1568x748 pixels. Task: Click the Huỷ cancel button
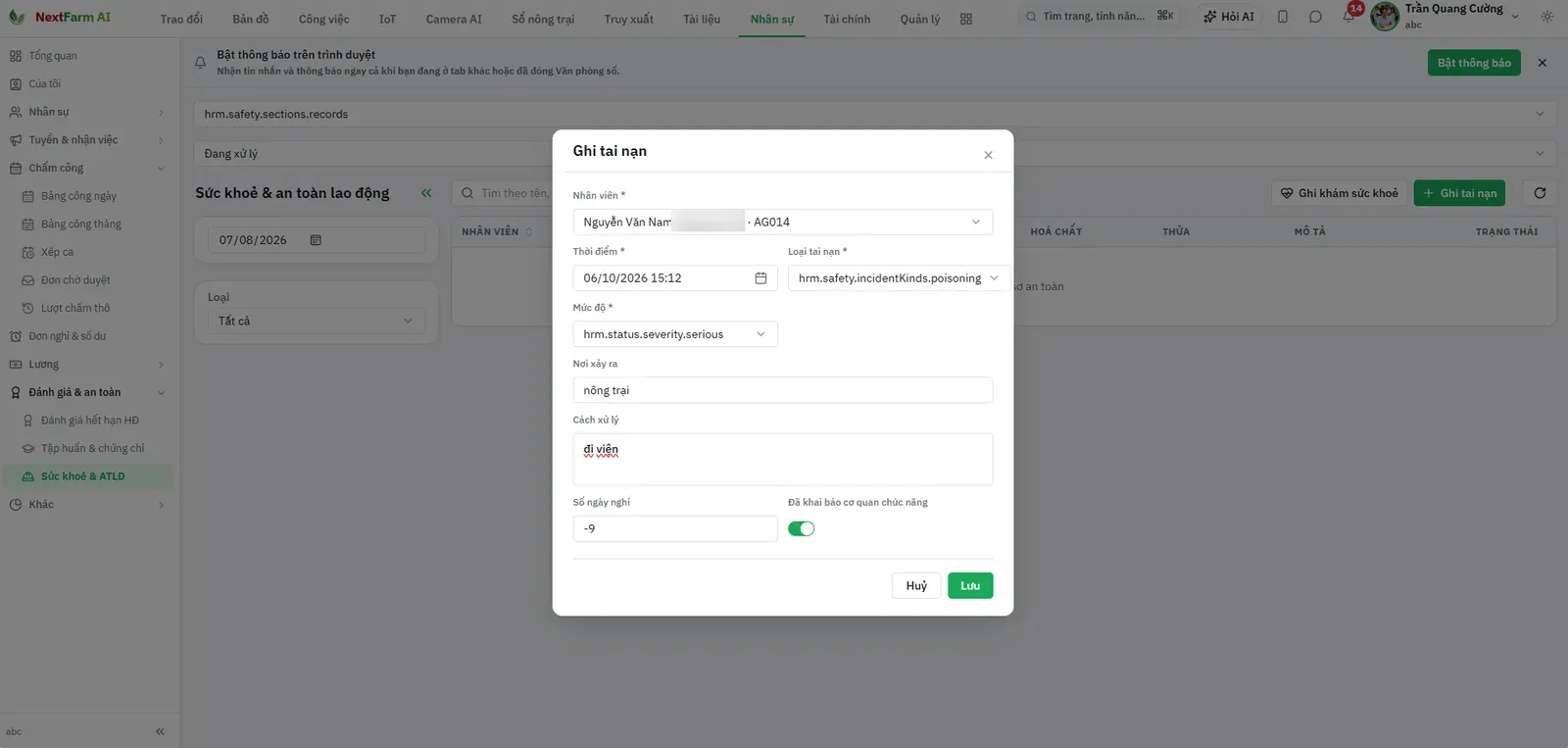(x=916, y=585)
